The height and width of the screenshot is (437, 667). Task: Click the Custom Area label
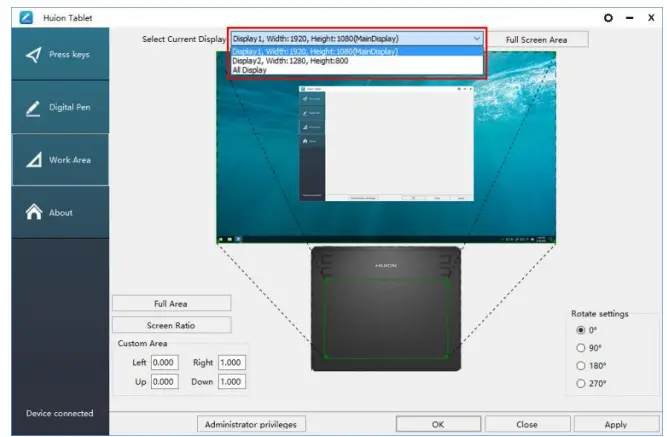(x=142, y=343)
